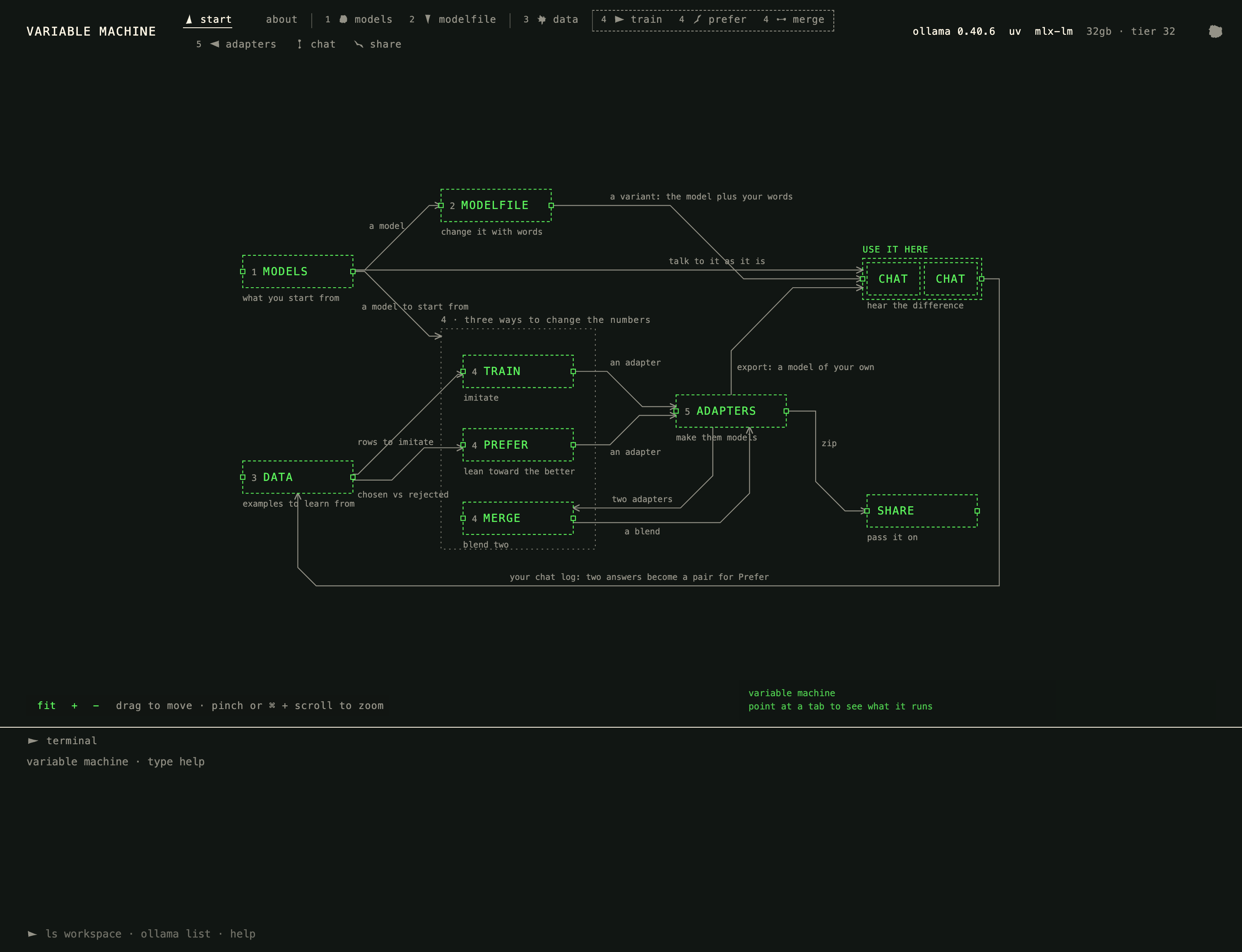Select the SHARE node
This screenshot has height=952, width=1242.
pos(922,511)
